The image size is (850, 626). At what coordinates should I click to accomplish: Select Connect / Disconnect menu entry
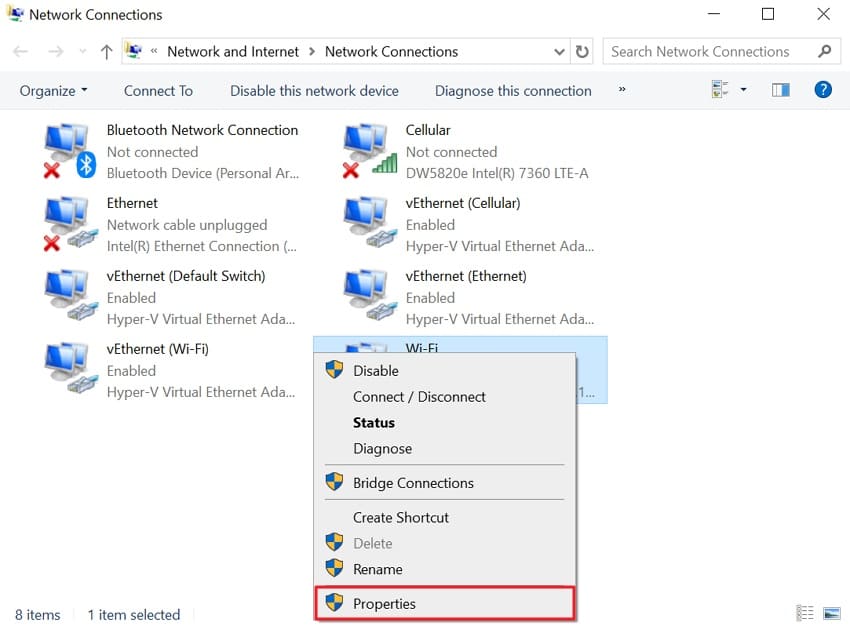click(444, 397)
